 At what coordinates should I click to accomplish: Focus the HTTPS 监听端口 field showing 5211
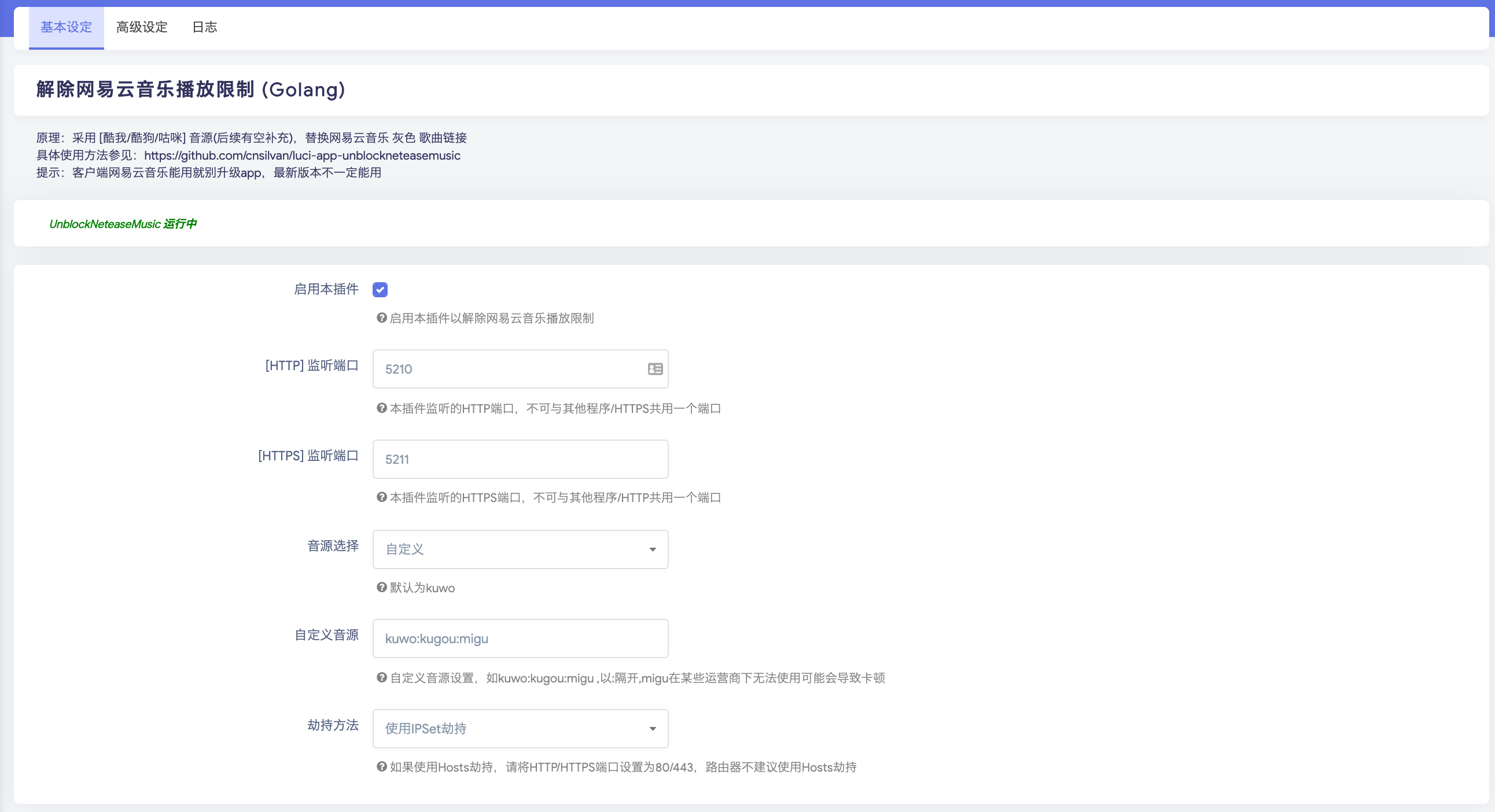(520, 459)
